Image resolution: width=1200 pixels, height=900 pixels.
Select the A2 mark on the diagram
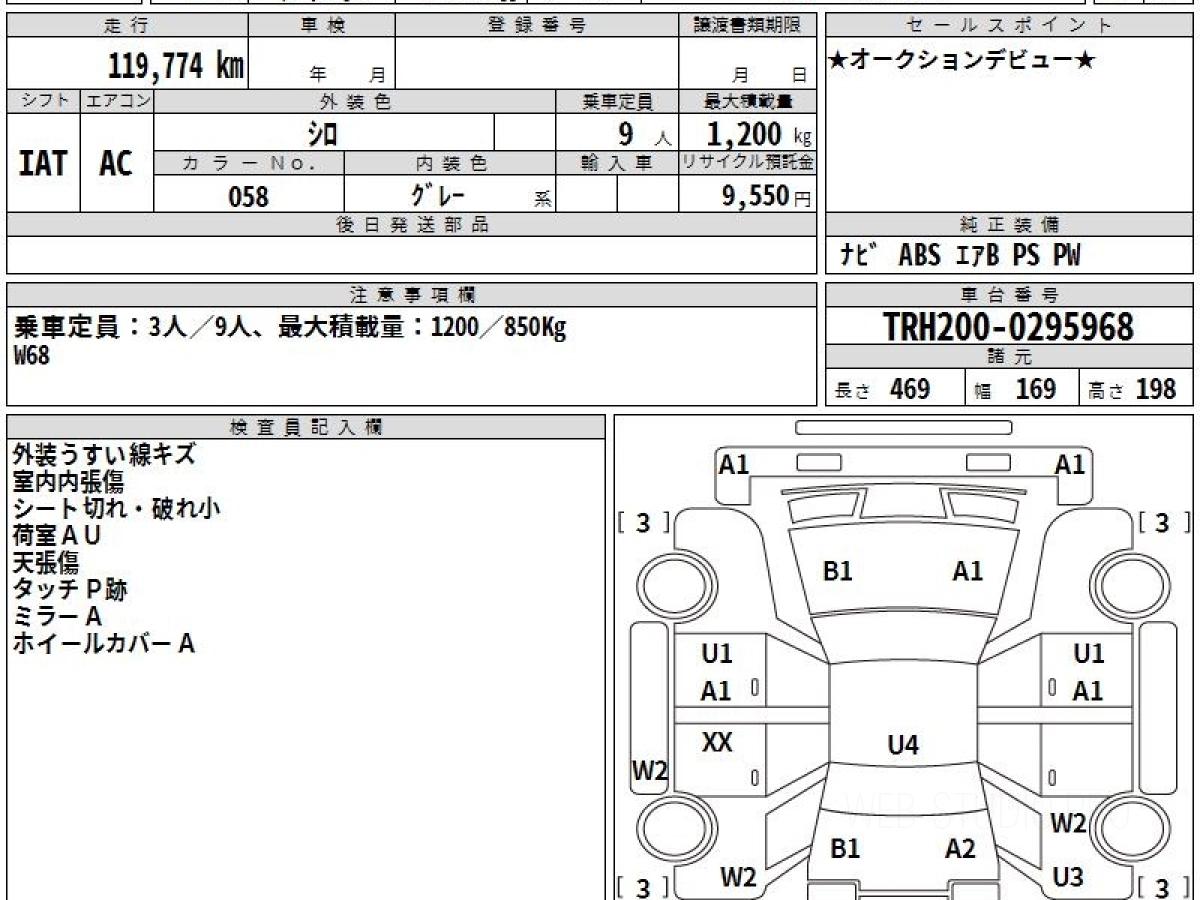pyautogui.click(x=960, y=849)
